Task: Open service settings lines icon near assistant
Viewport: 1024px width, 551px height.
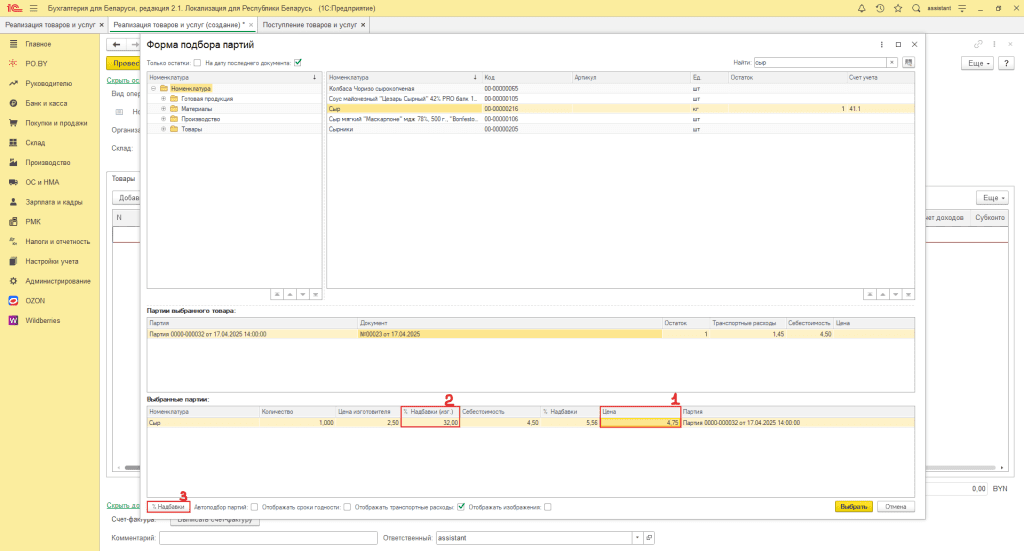Action: click(x=962, y=8)
